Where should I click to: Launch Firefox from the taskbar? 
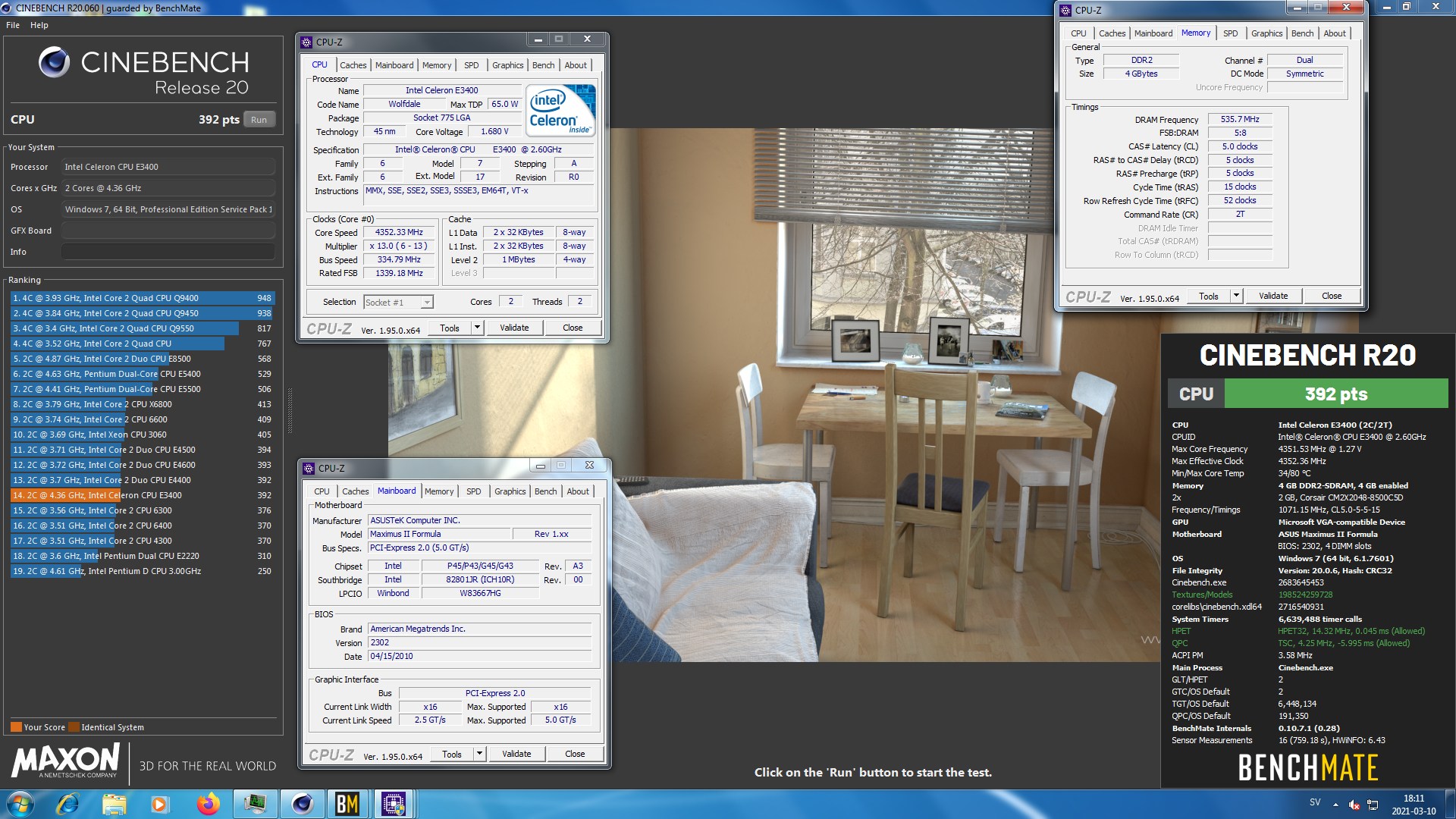pos(208,804)
